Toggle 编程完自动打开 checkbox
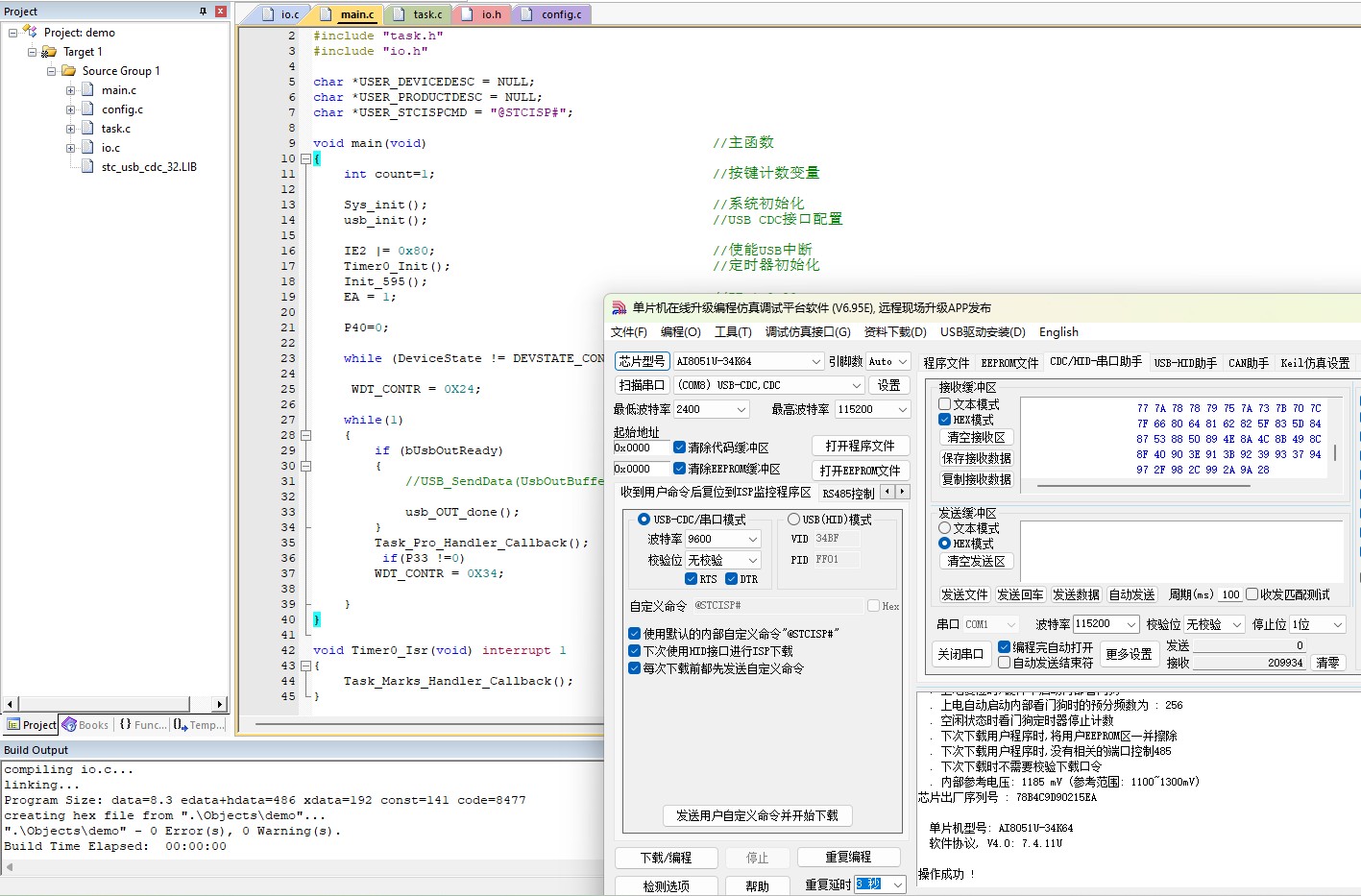 tap(1004, 647)
